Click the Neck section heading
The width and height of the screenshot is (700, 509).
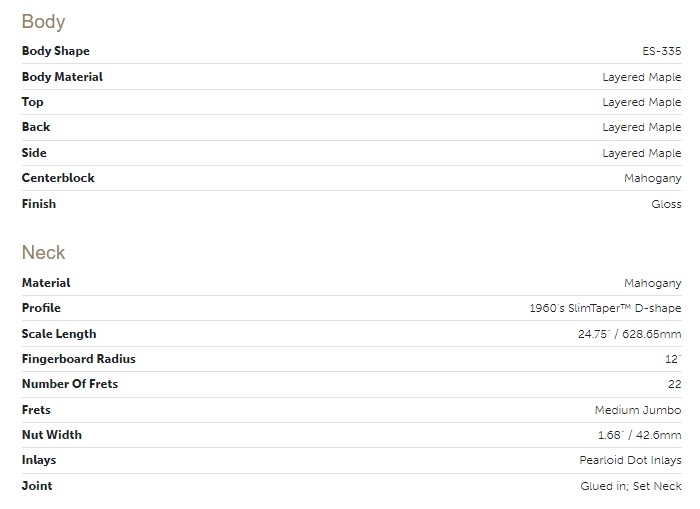coord(43,253)
